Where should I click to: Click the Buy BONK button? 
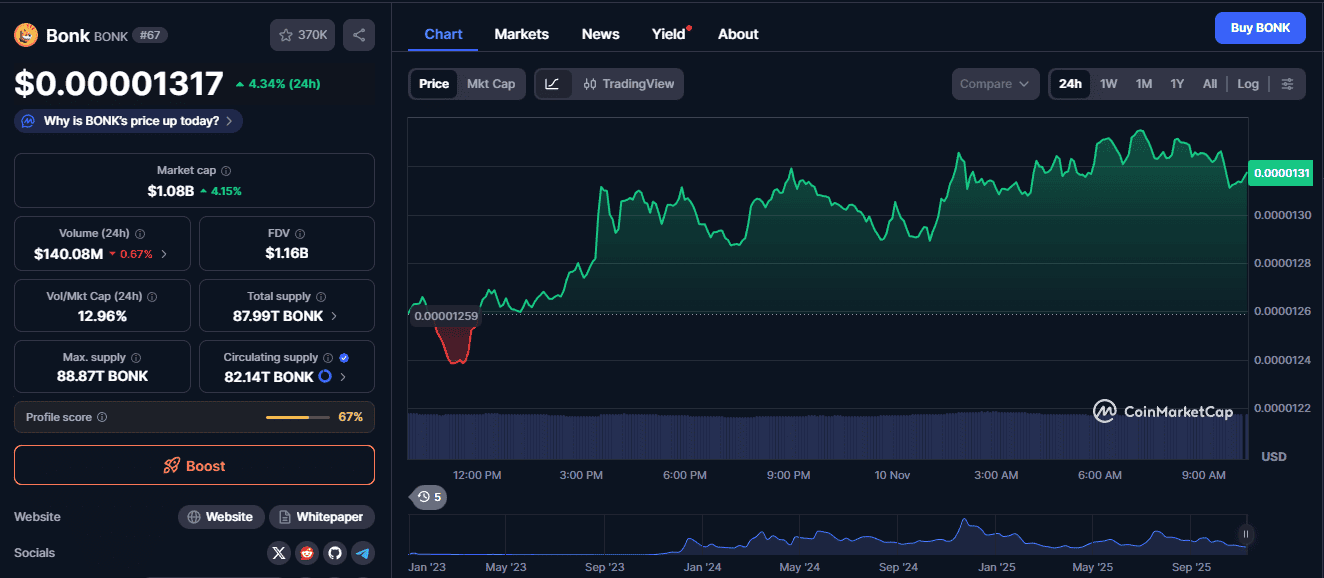[x=1259, y=28]
